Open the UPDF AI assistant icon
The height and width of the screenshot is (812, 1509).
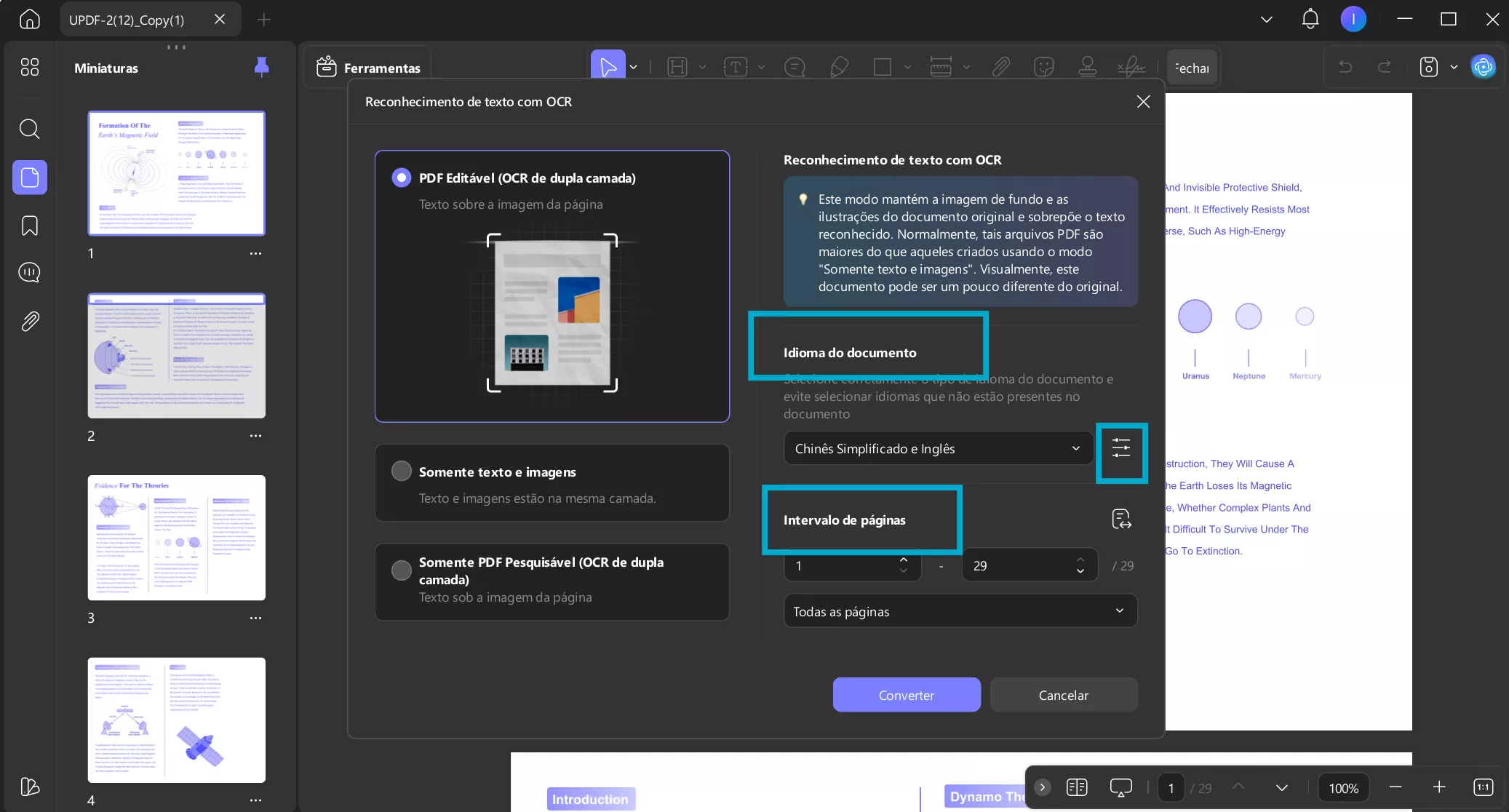(1482, 67)
